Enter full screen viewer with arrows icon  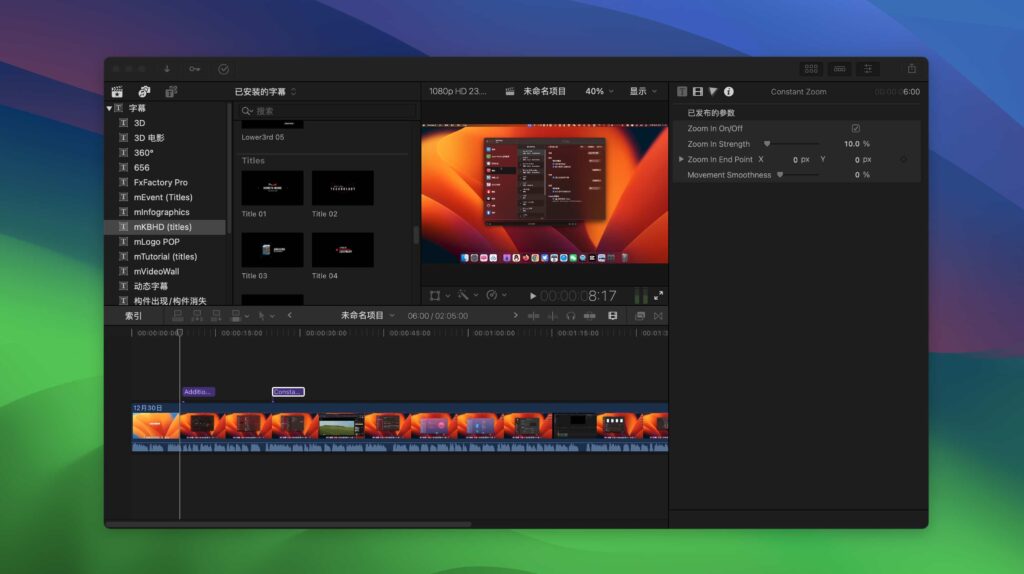coord(658,296)
